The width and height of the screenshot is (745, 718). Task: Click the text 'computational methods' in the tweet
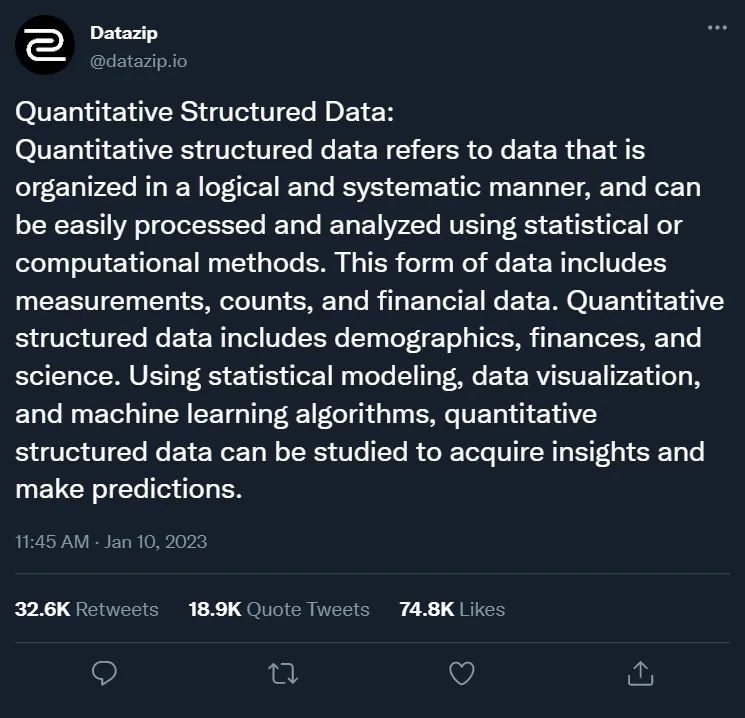[169, 263]
